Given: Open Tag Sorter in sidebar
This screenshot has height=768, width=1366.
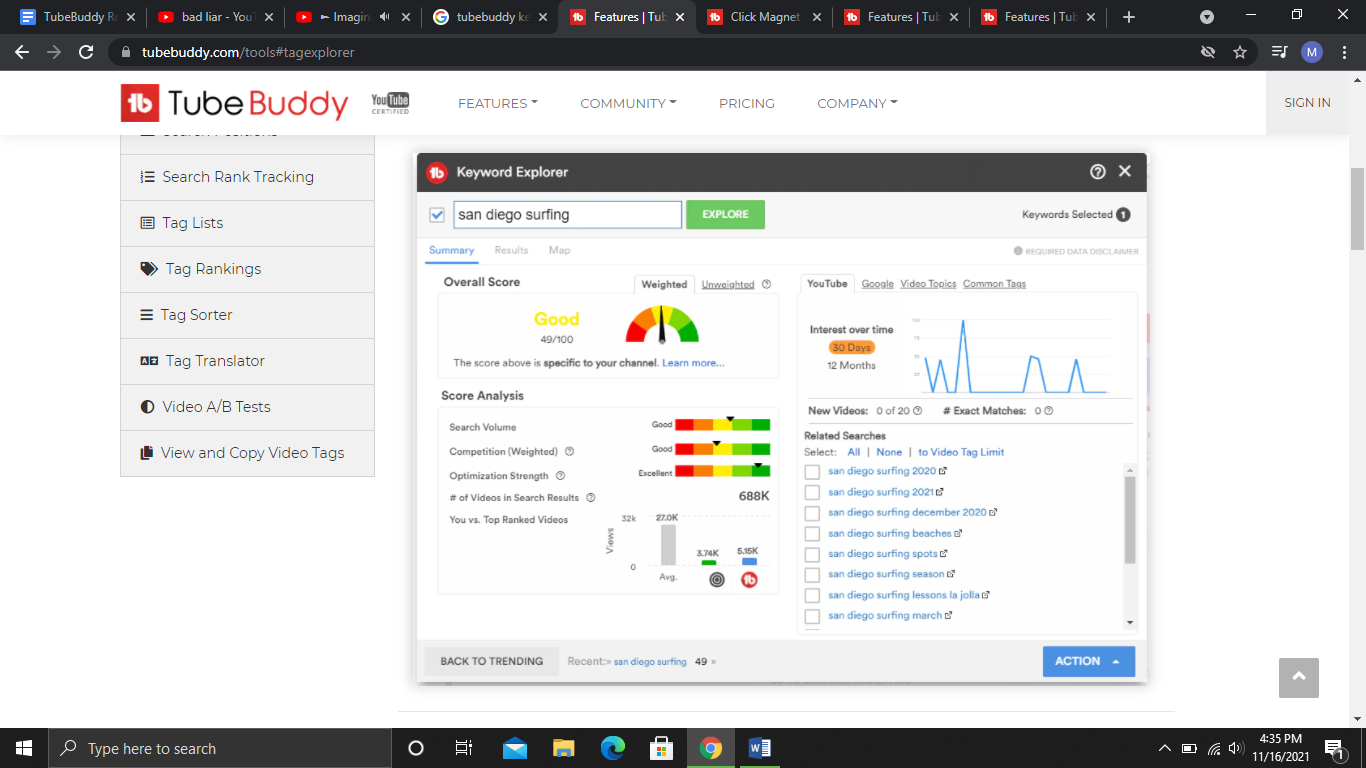Looking at the screenshot, I should pos(247,315).
